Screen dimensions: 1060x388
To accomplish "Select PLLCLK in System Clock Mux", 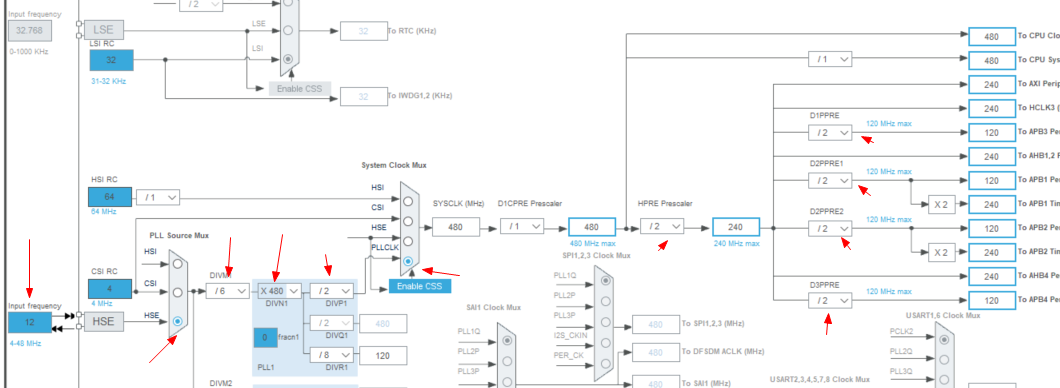I will pyautogui.click(x=408, y=261).
